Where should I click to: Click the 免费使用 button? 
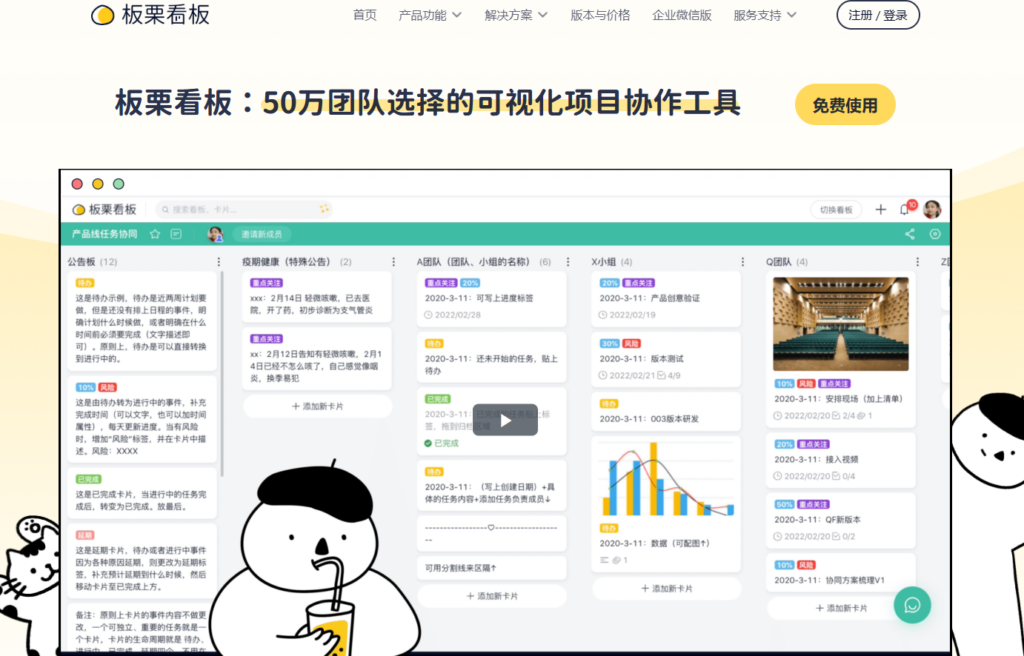click(x=845, y=104)
